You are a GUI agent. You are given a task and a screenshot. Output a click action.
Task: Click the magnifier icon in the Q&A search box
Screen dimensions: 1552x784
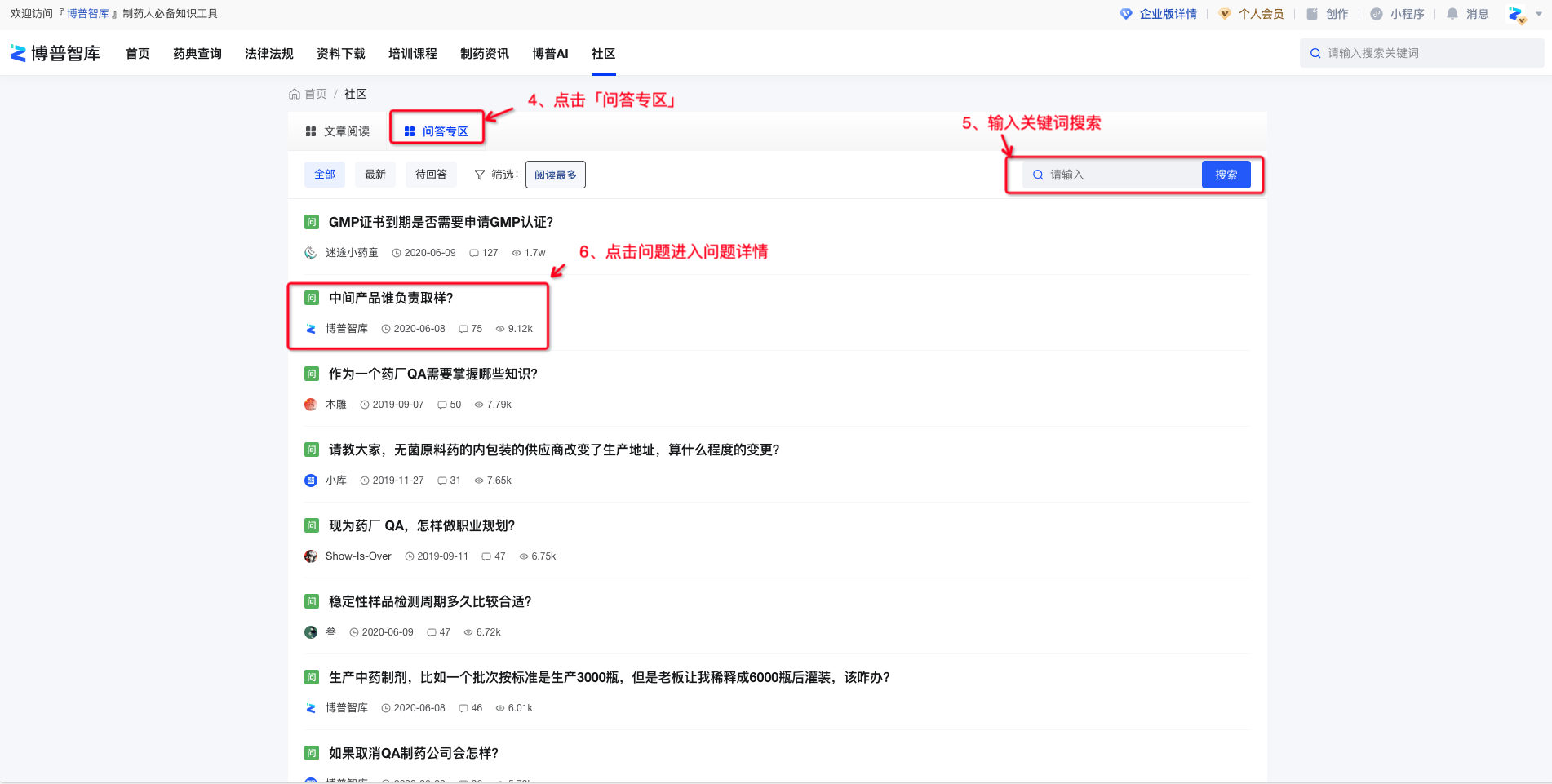[1038, 175]
